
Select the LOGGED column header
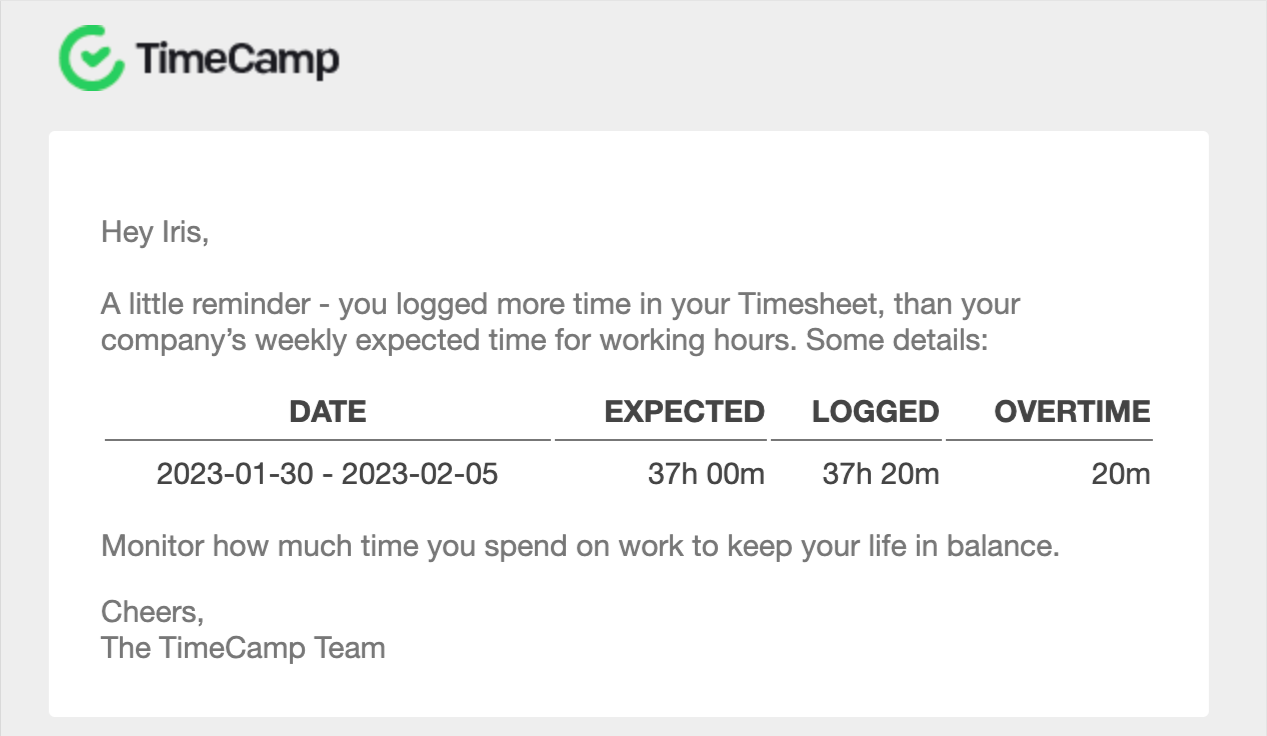[x=876, y=411]
